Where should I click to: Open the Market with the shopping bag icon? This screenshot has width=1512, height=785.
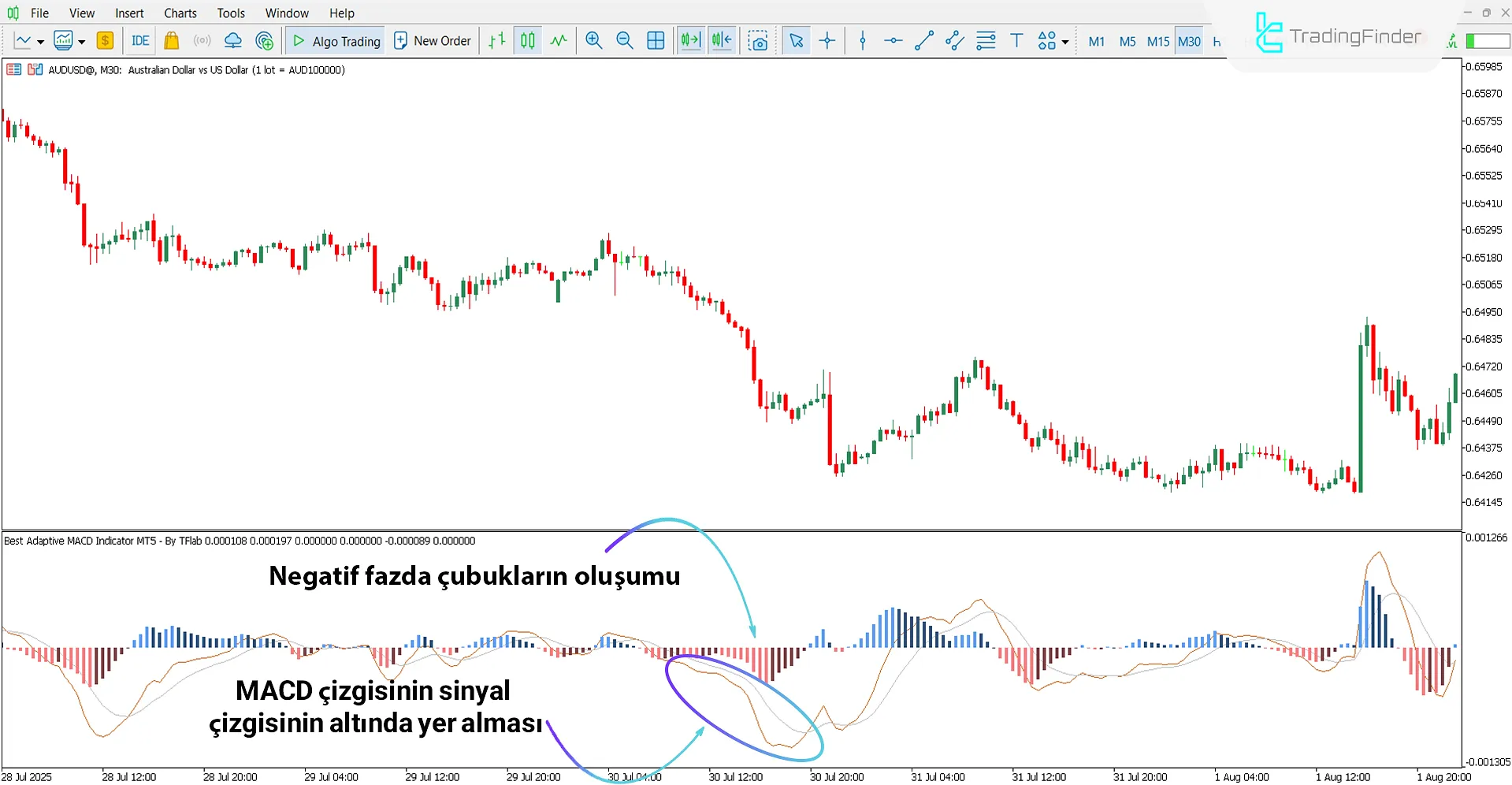coord(172,40)
